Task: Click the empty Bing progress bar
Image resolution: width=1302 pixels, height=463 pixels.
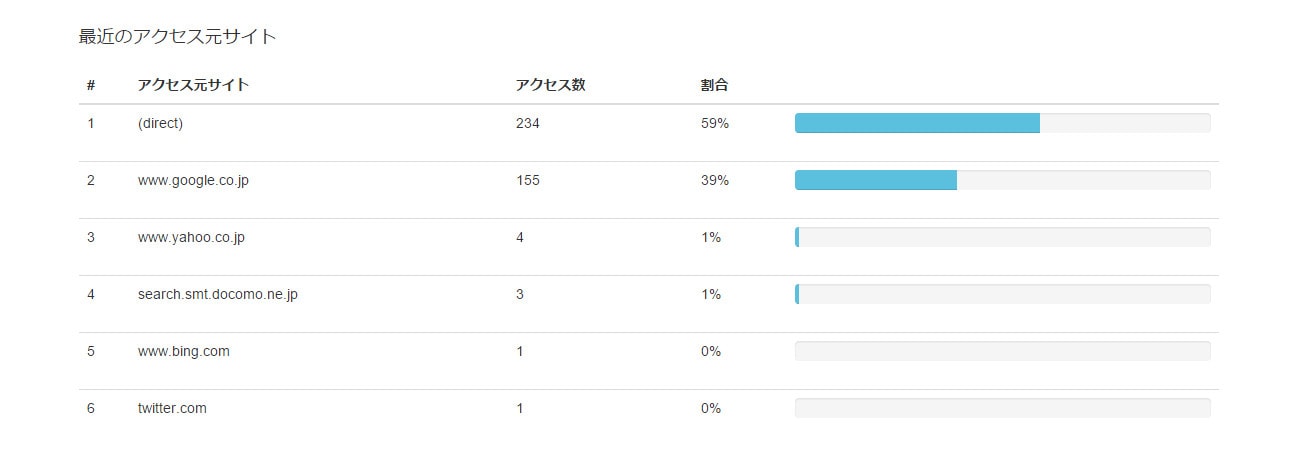Action: (x=1002, y=351)
